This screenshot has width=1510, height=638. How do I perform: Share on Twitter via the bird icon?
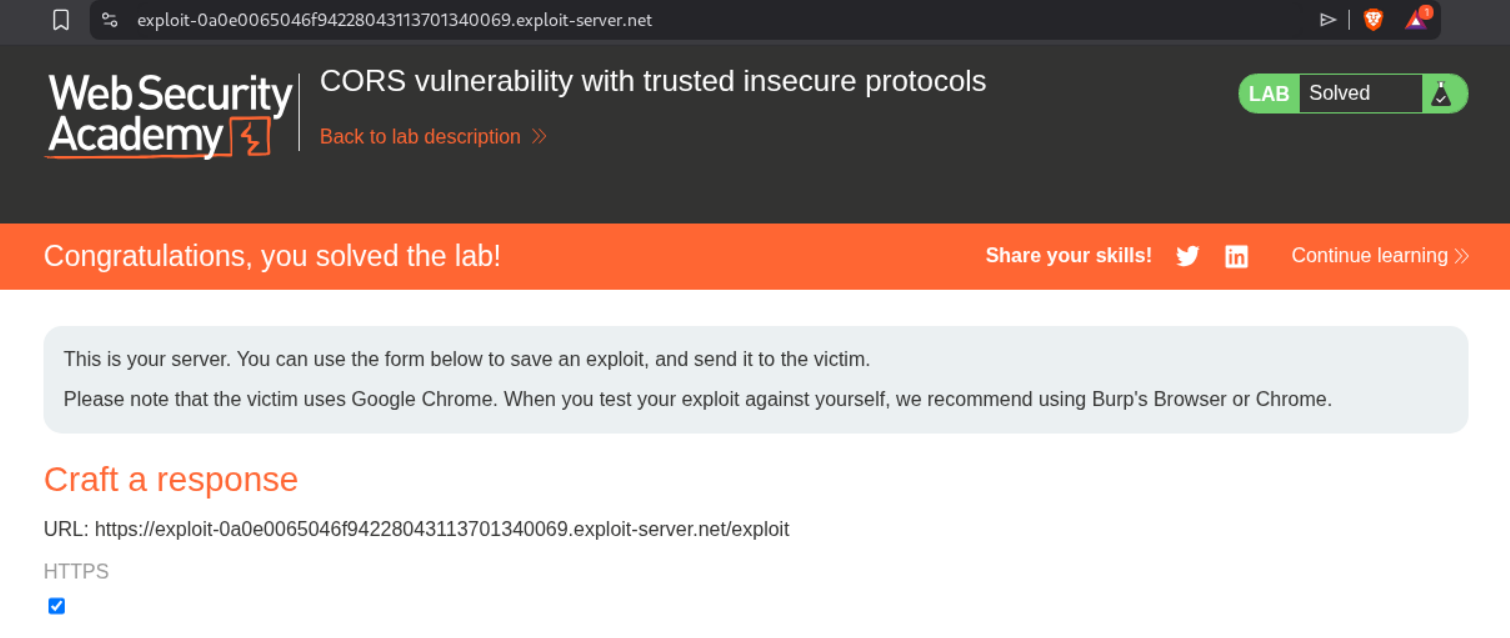(1188, 256)
